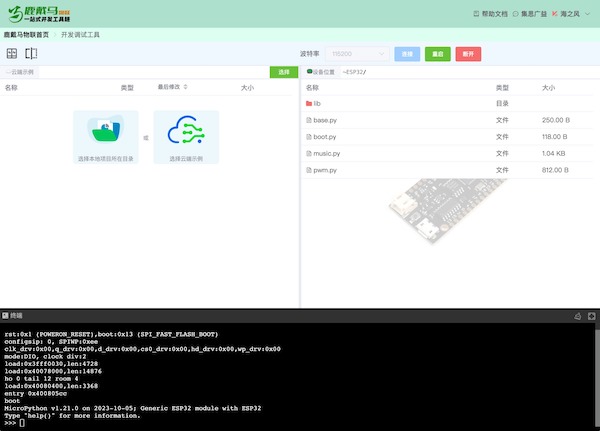Sort by 最后修改 column arrow

[x=186, y=88]
